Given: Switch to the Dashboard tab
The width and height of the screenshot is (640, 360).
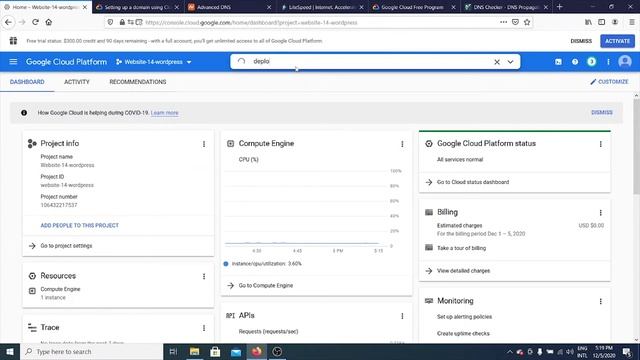Looking at the screenshot, I should pyautogui.click(x=27, y=82).
